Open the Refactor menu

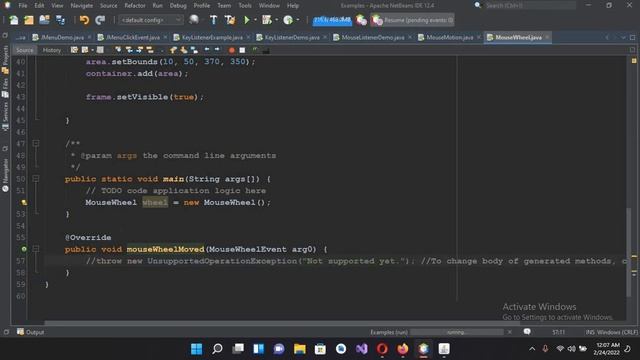tap(135, 6)
